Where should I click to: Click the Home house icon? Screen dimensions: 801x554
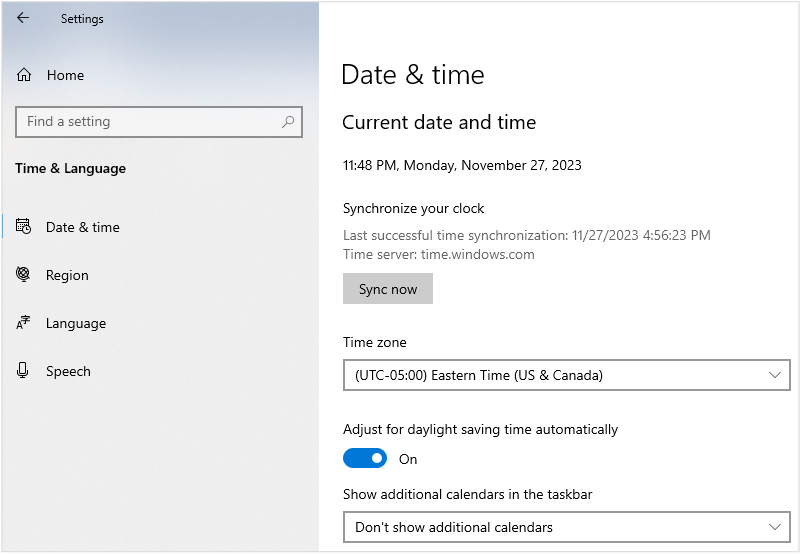point(24,75)
